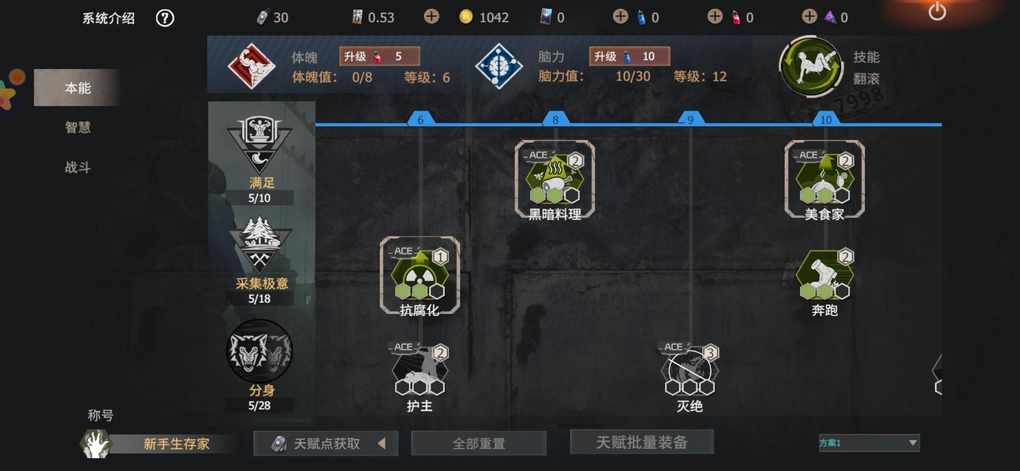
Task: Open the question mark help icon
Action: coord(165,18)
